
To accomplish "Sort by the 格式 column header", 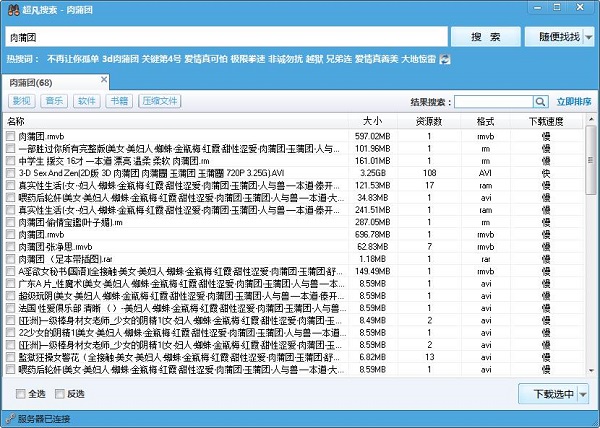I will pyautogui.click(x=486, y=121).
